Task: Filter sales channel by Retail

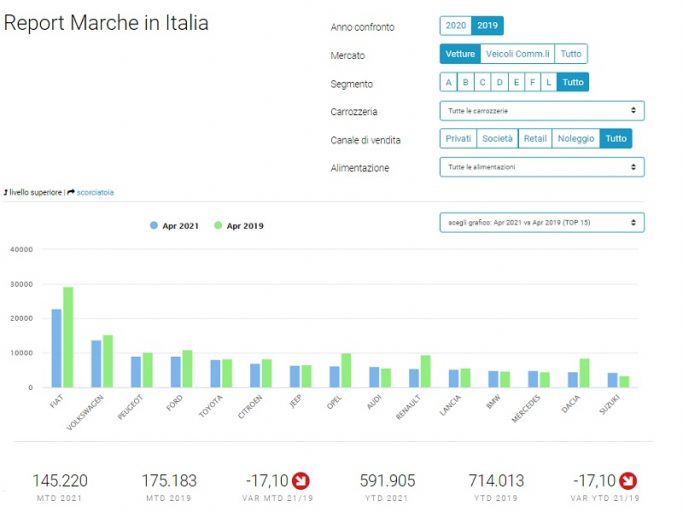Action: [x=535, y=139]
